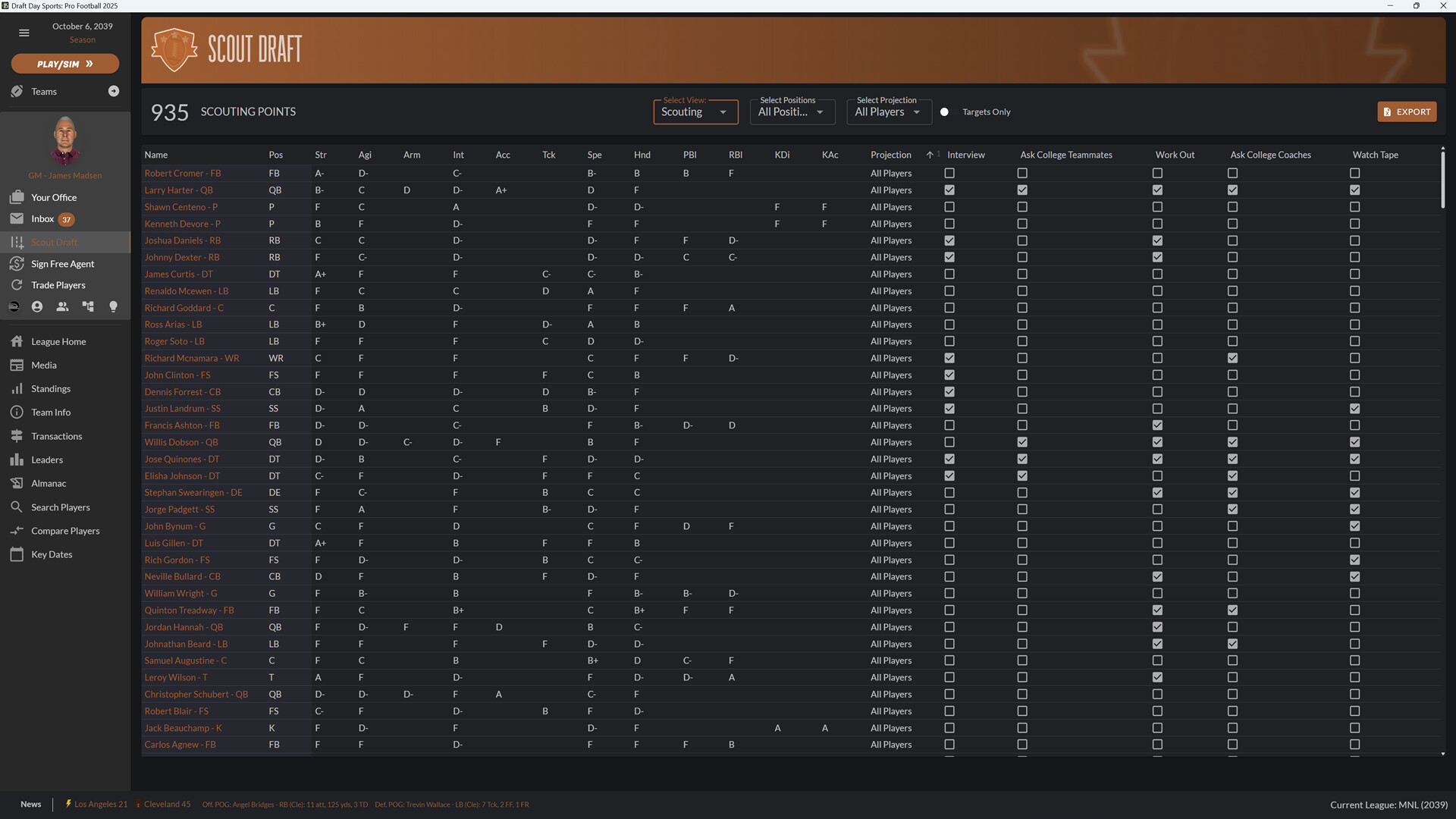Click the Key Dates calendar icon

17,554
